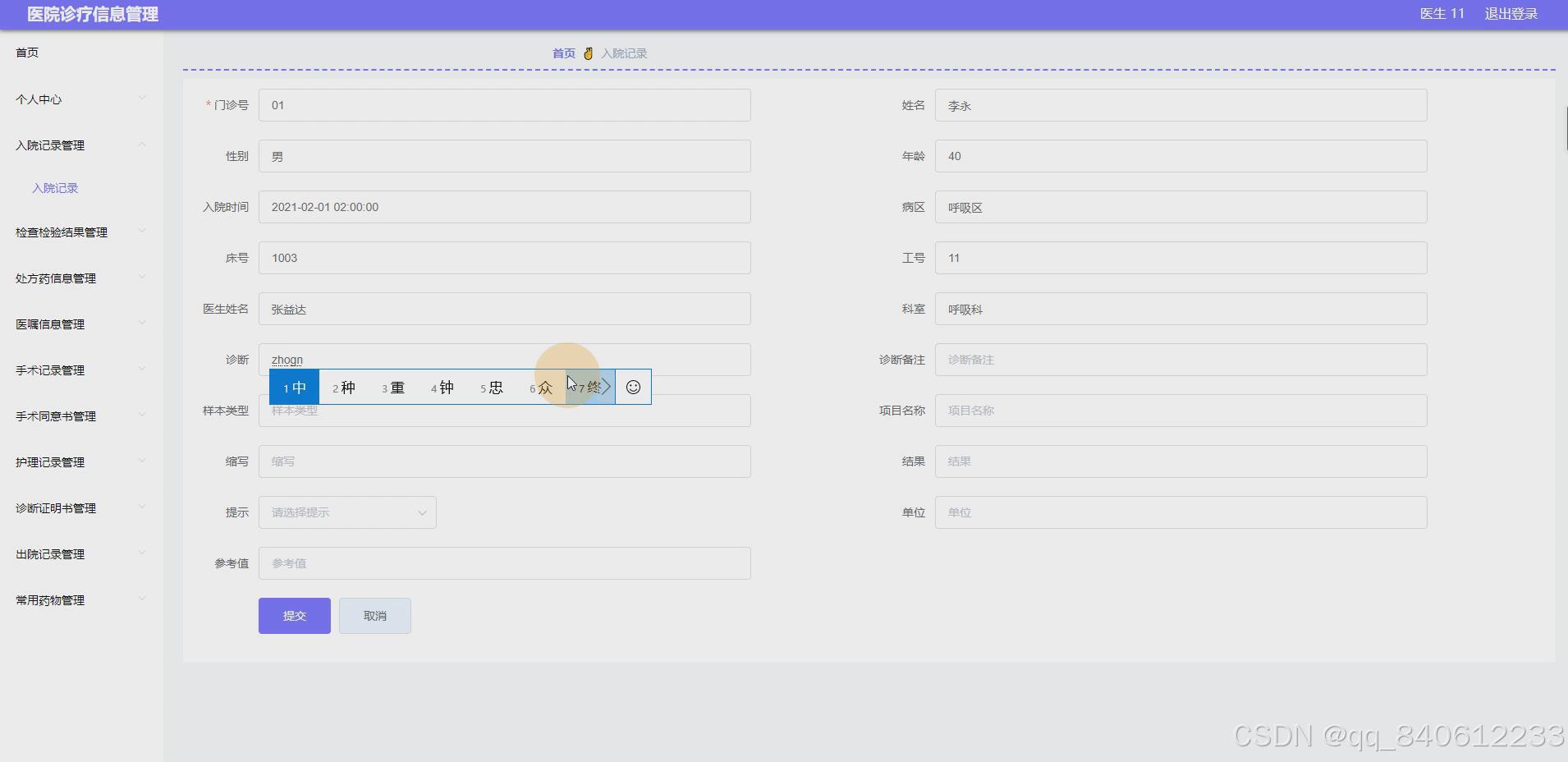Click the 单位 input field
This screenshot has height=762, width=1568.
[1181, 512]
